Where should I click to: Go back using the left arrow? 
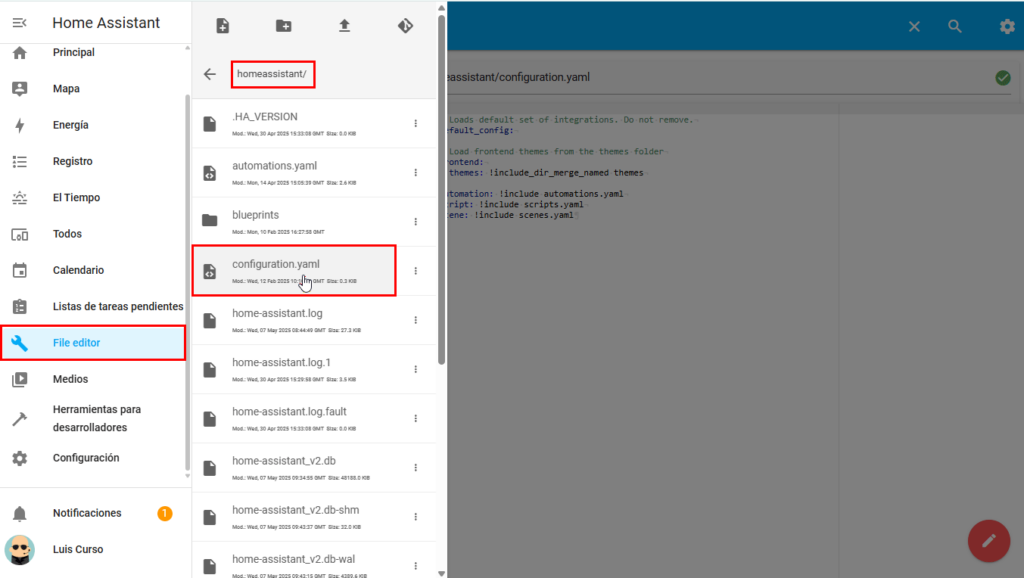[209, 74]
